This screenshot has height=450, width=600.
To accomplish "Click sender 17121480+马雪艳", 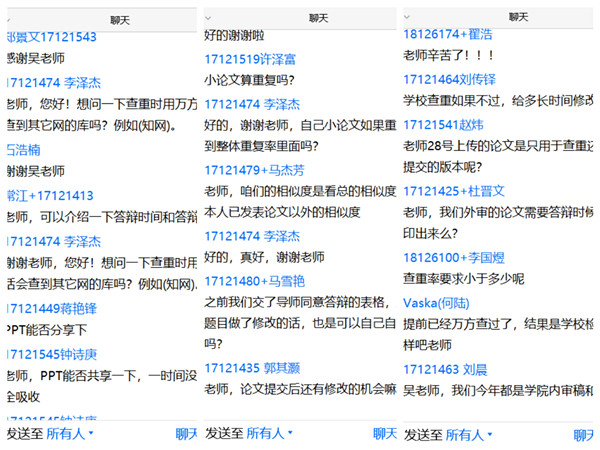I will pos(255,281).
